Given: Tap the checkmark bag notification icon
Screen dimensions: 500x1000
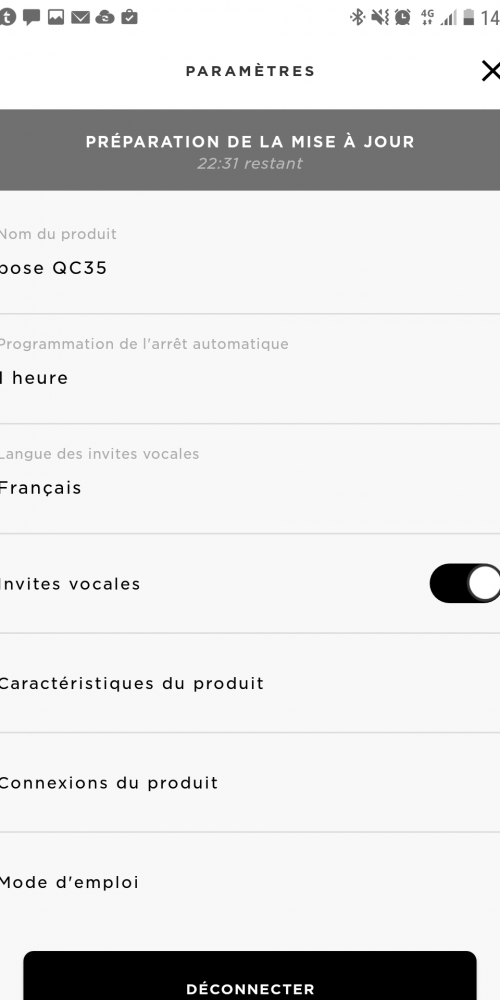Looking at the screenshot, I should (x=129, y=17).
